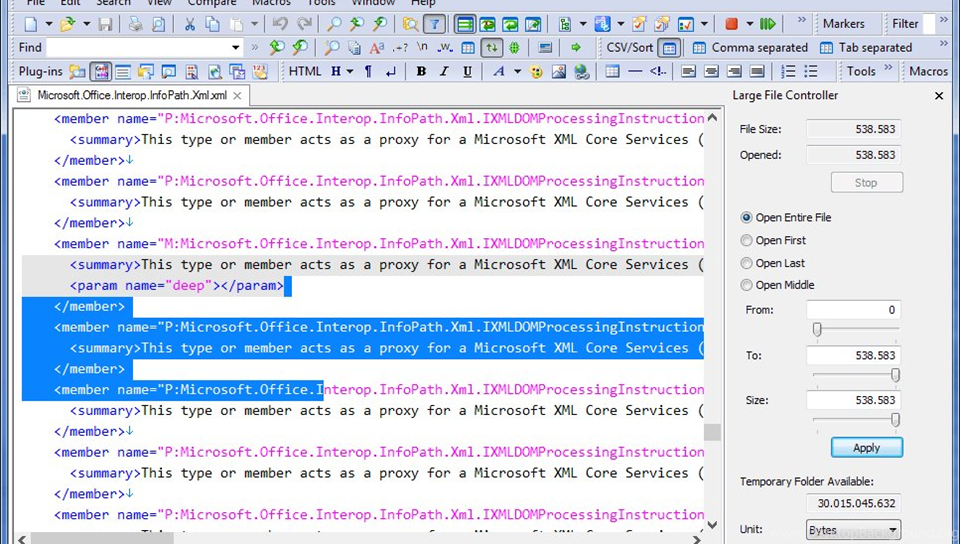Toggle whole word (.w.) search option
Image resolution: width=960 pixels, height=544 pixels.
(445, 48)
